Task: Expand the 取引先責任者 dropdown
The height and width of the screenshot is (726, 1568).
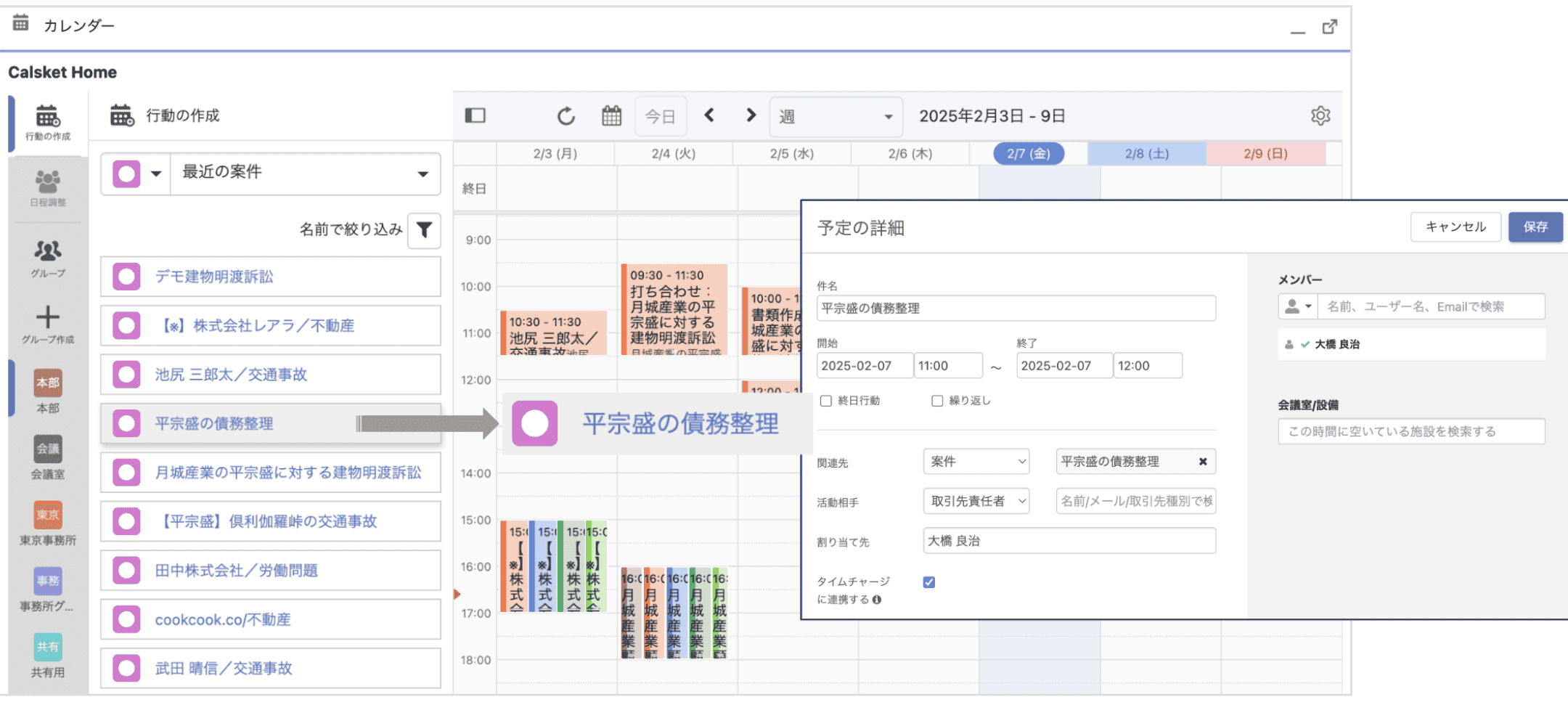Action: click(x=976, y=501)
